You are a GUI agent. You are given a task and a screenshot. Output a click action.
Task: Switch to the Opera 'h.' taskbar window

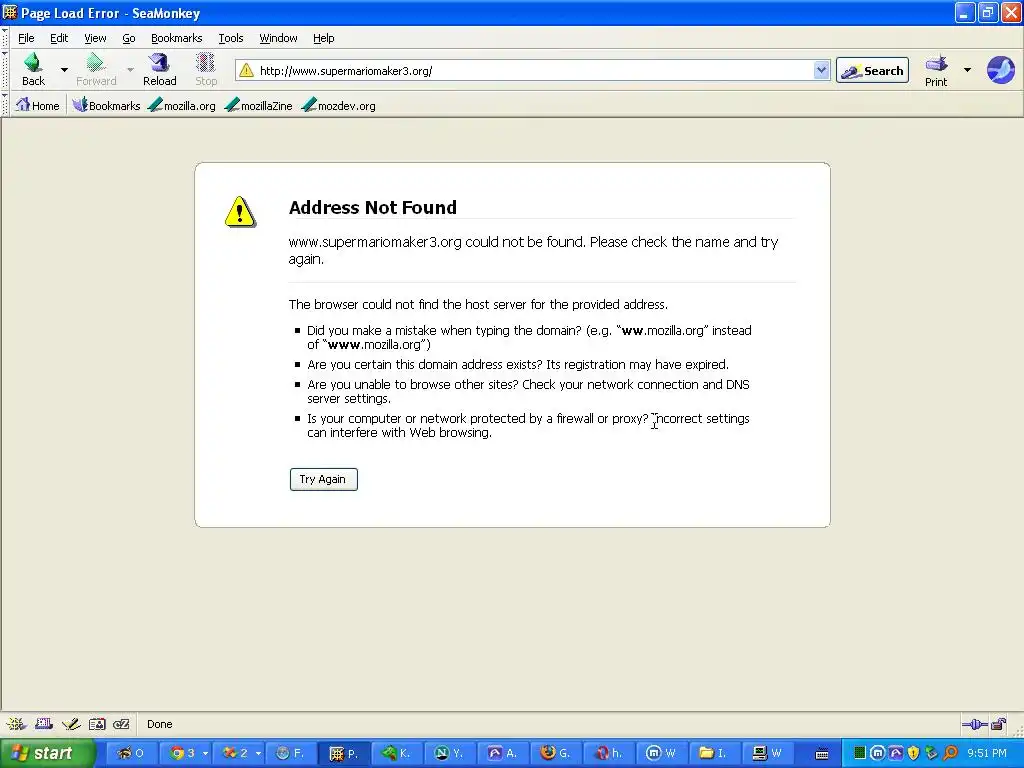point(609,753)
